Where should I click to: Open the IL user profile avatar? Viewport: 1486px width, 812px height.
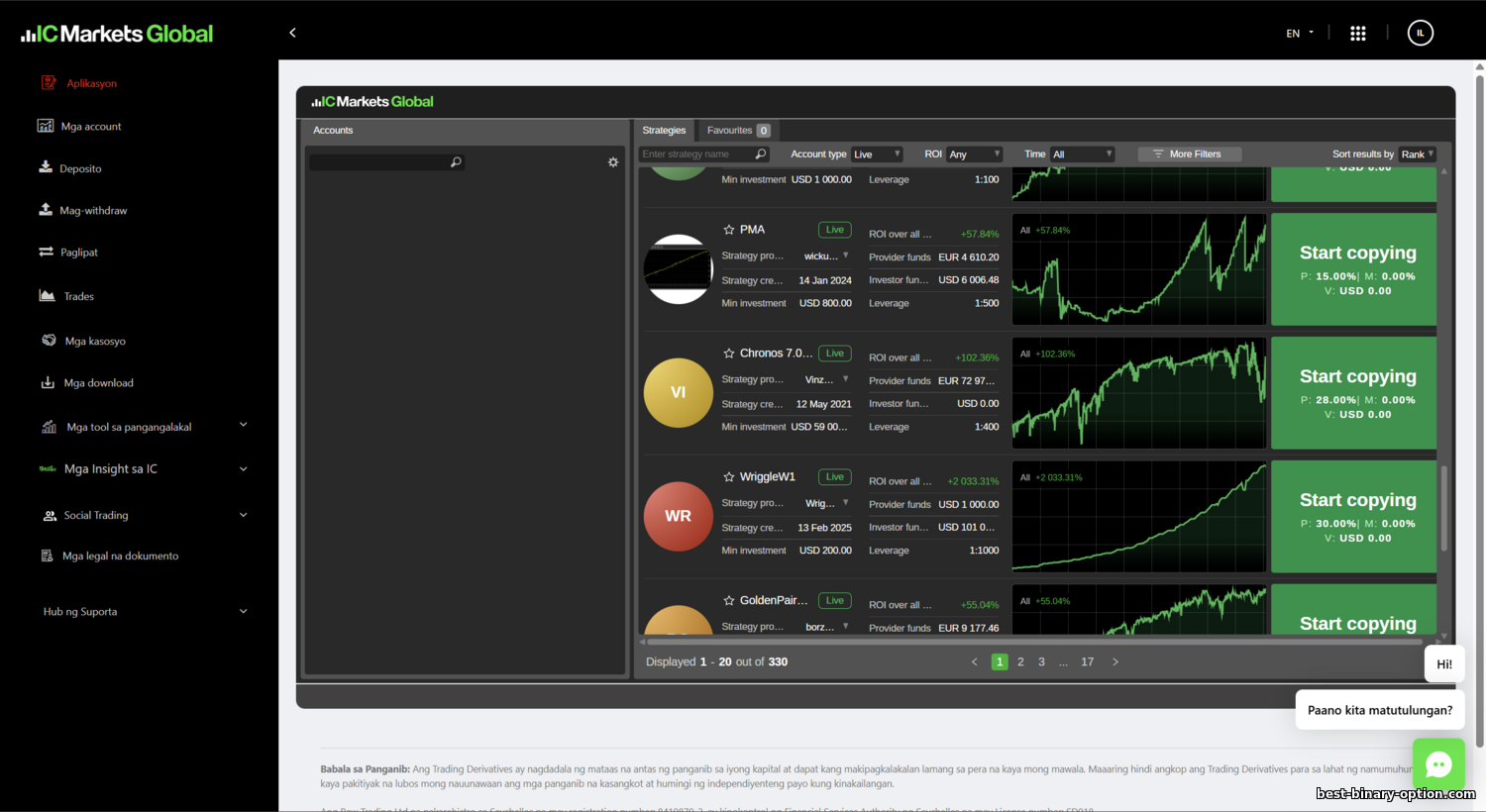tap(1420, 34)
